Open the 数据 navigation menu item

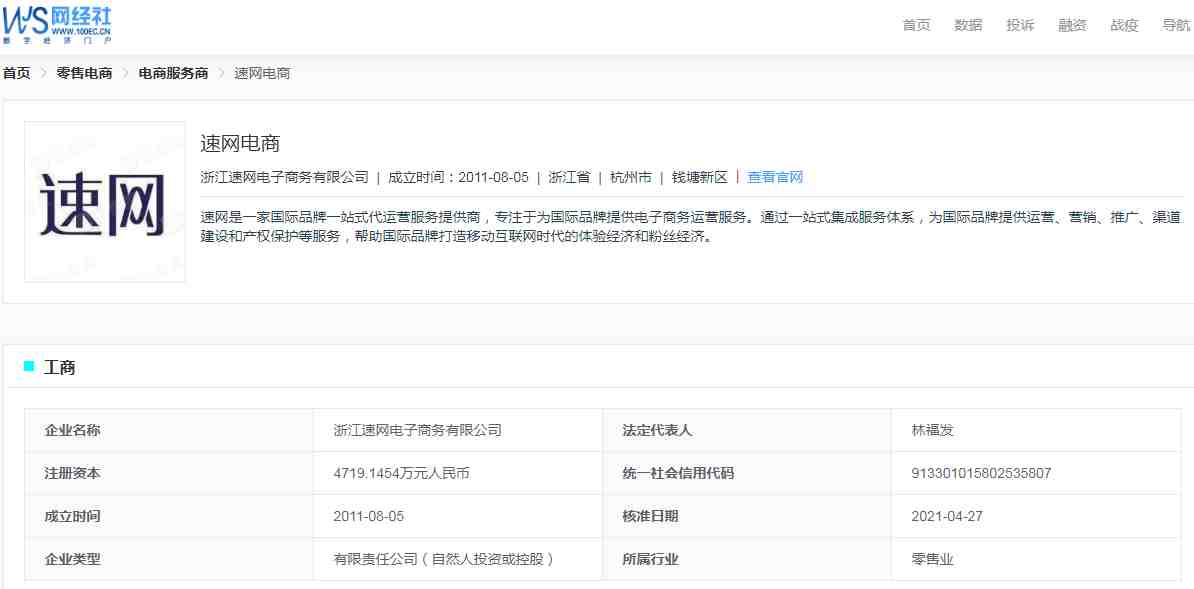coord(968,25)
